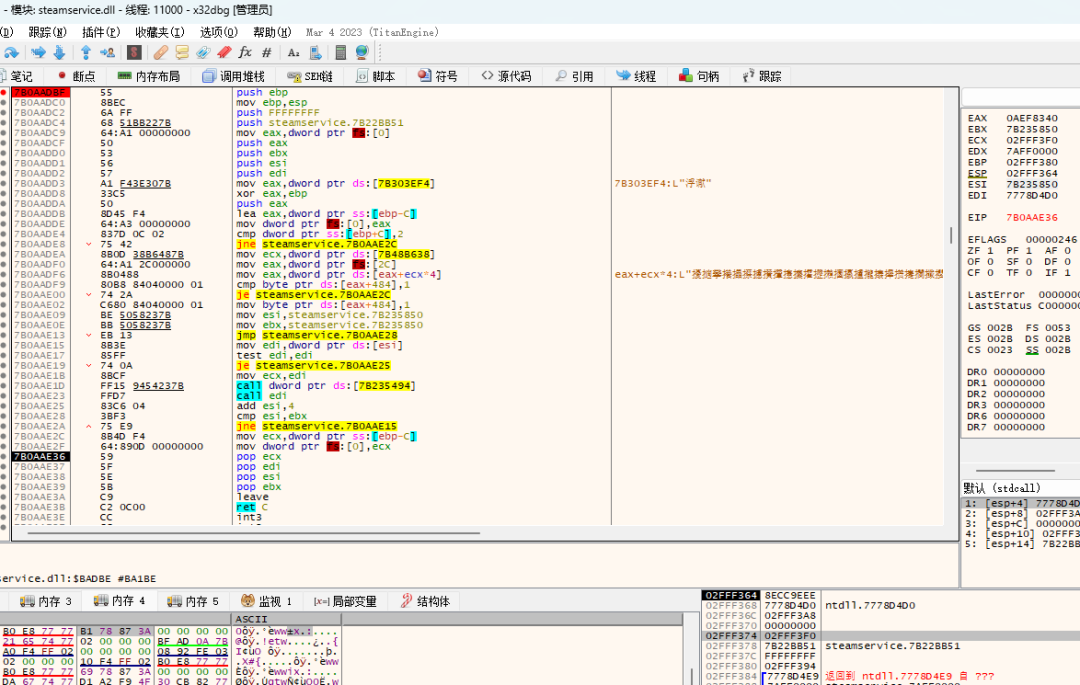1080x685 pixels.
Task: Toggle the breakpoint bullet at row 7B0AAE3B
Action: pos(3,507)
